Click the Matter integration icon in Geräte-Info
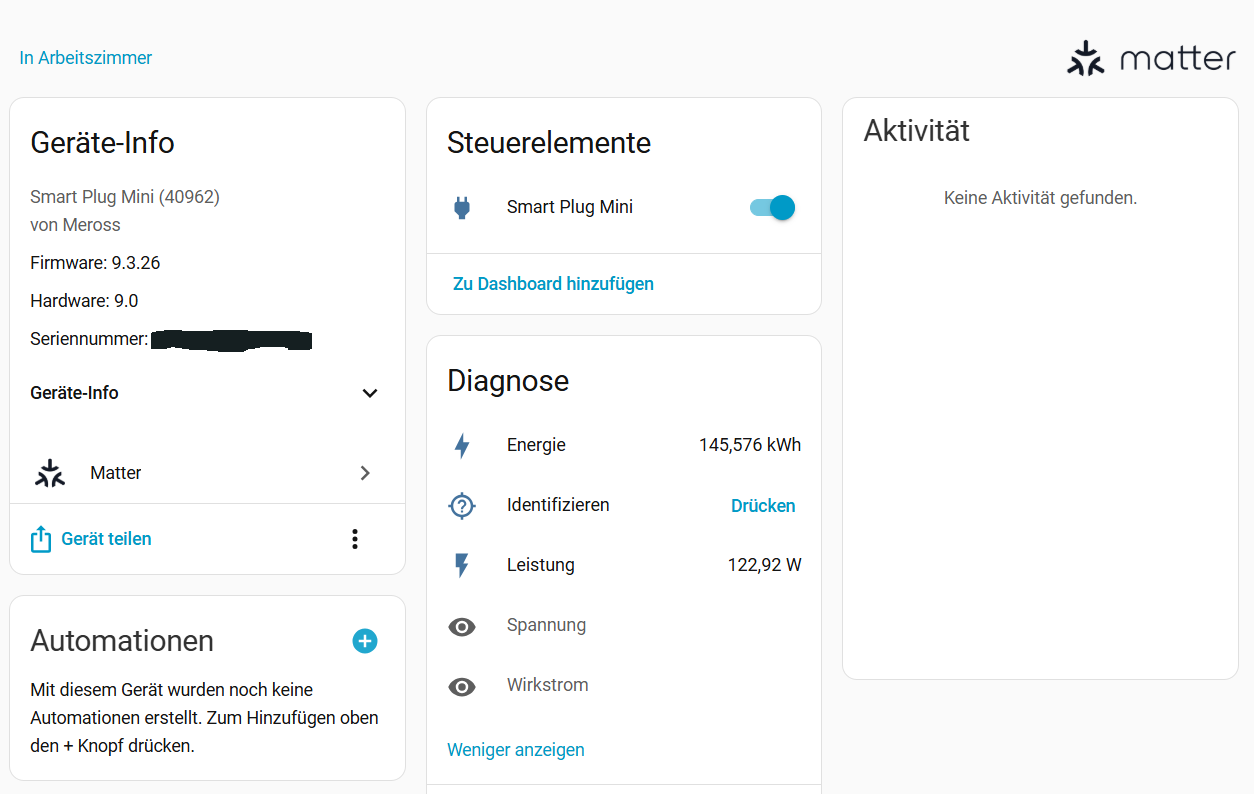The image size is (1254, 794). point(49,473)
